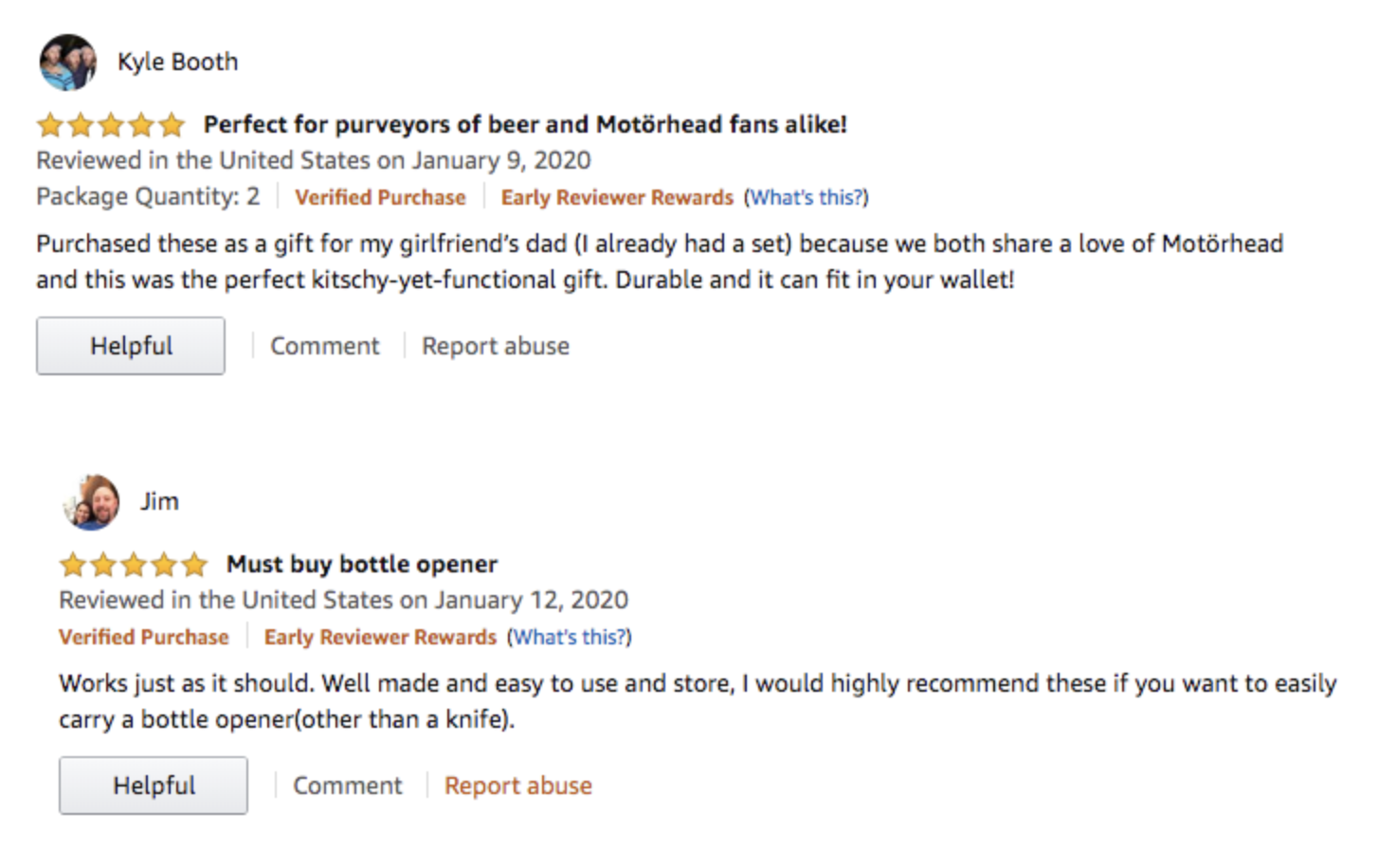This screenshot has height=868, width=1378.
Task: Click the five-star rating on Jim's review
Action: [133, 565]
